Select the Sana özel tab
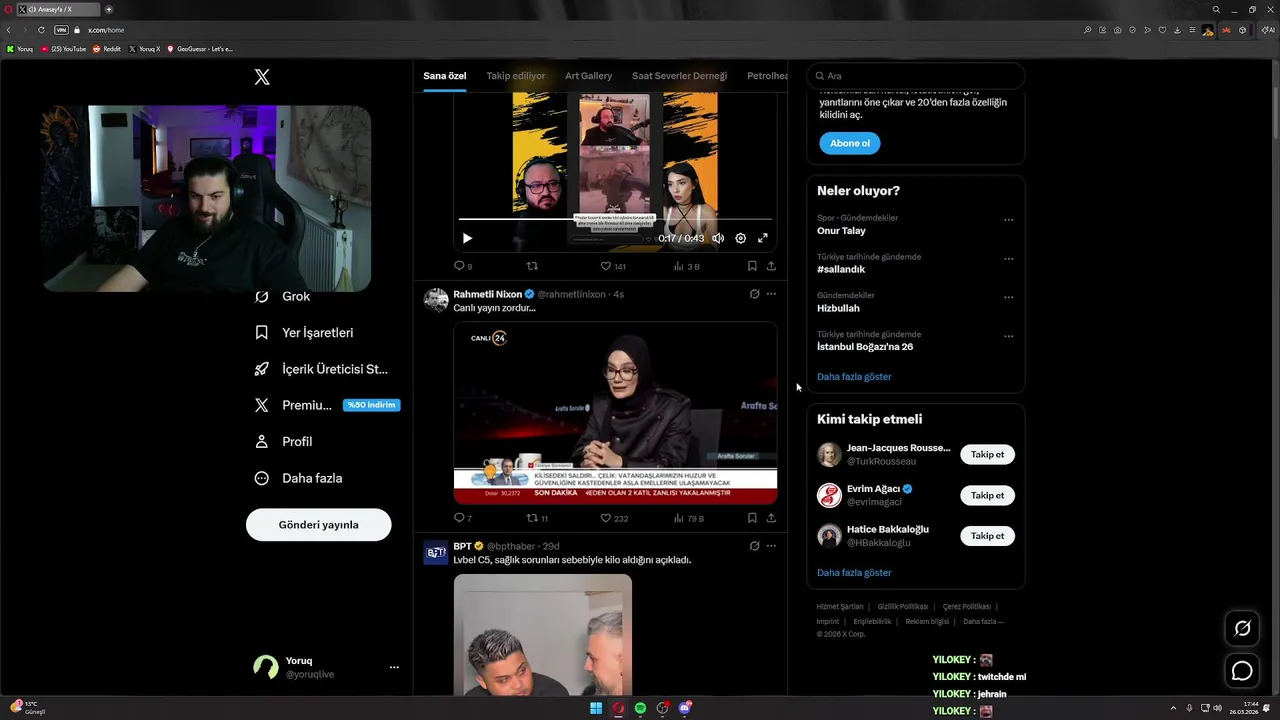This screenshot has height=720, width=1280. (x=445, y=76)
